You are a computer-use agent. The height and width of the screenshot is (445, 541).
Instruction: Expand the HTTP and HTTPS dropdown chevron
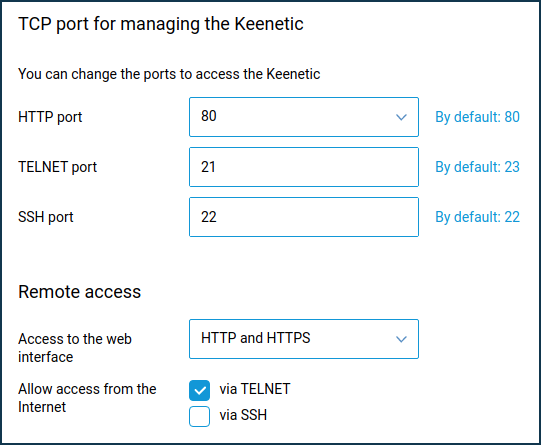(x=401, y=339)
